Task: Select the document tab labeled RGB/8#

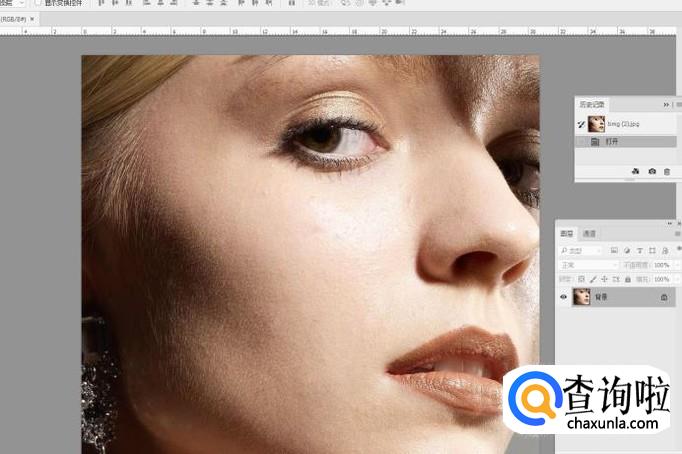Action: (13, 19)
